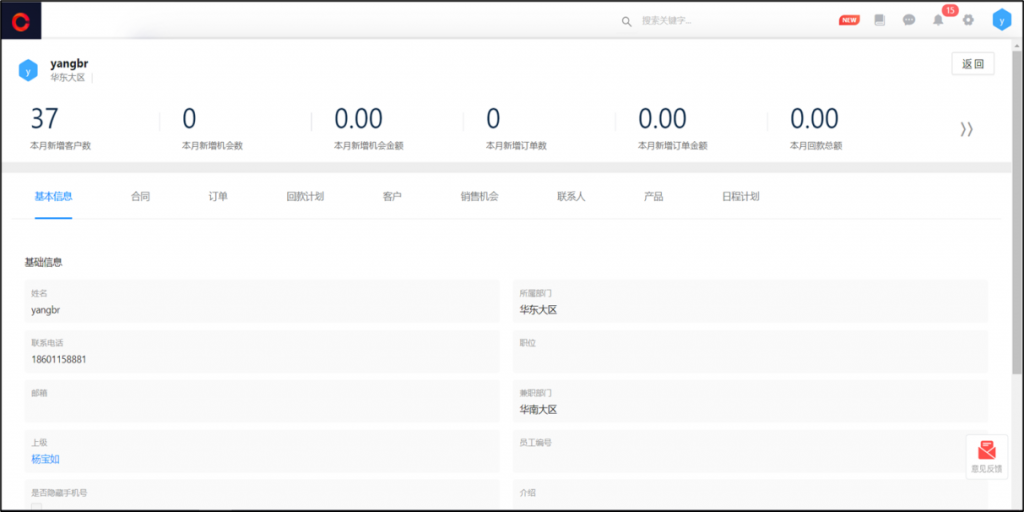The image size is (1024, 512).
Task: Open the book/help document icon
Action: click(880, 20)
